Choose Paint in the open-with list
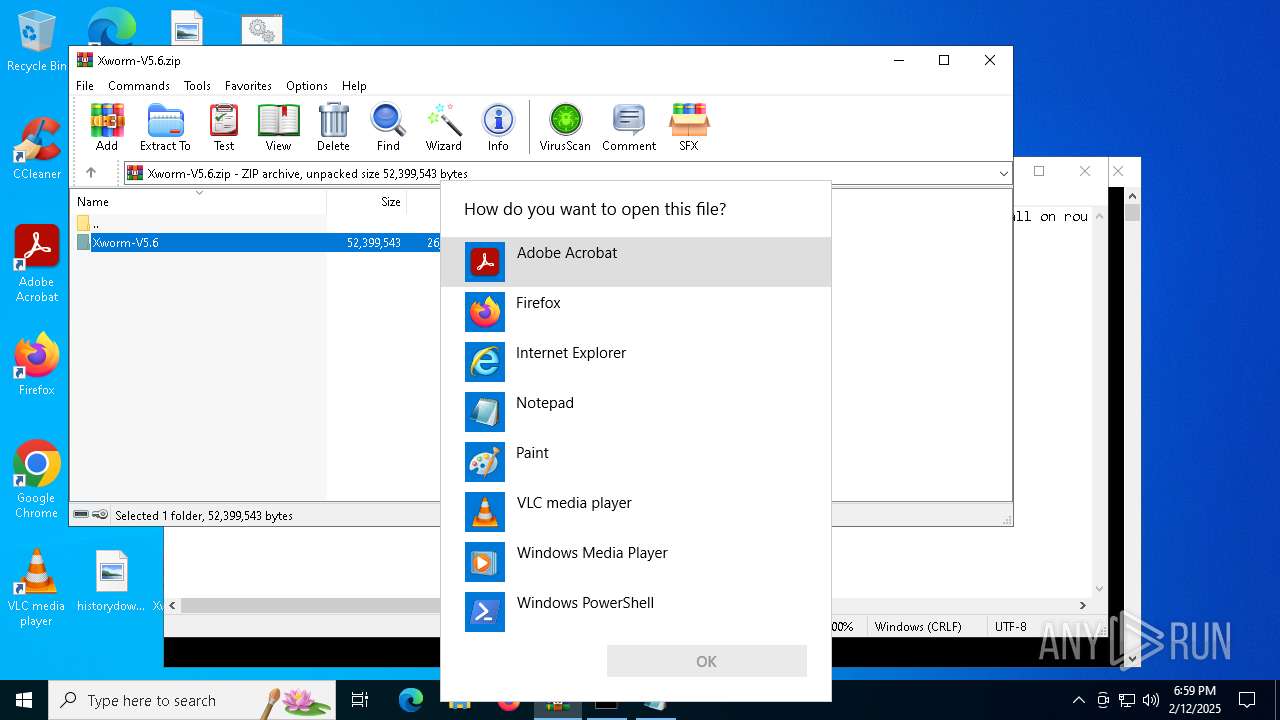 click(636, 462)
